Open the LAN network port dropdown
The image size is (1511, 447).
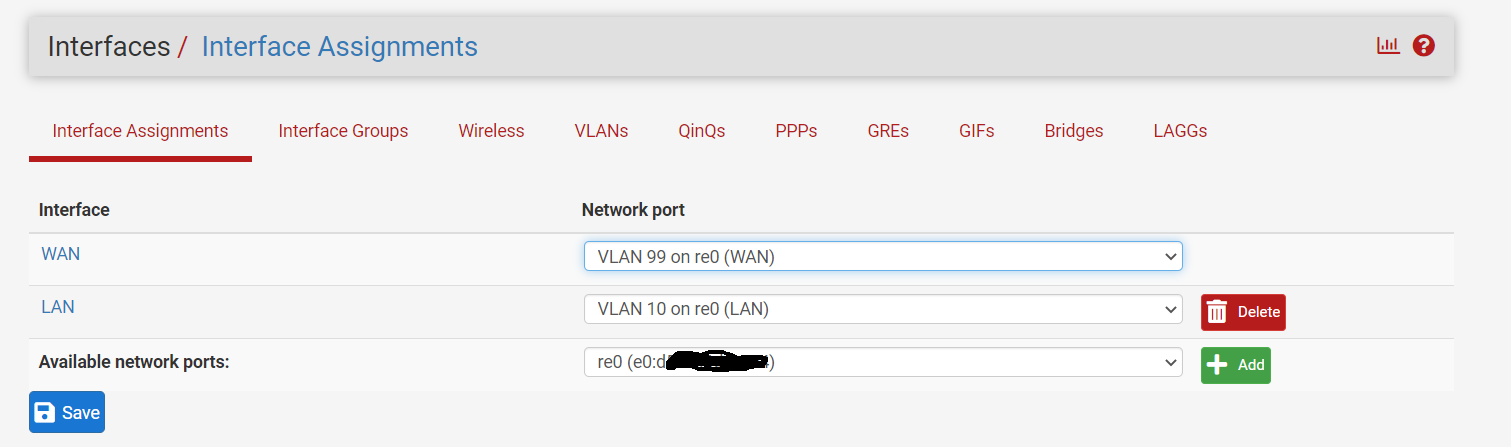coord(883,310)
